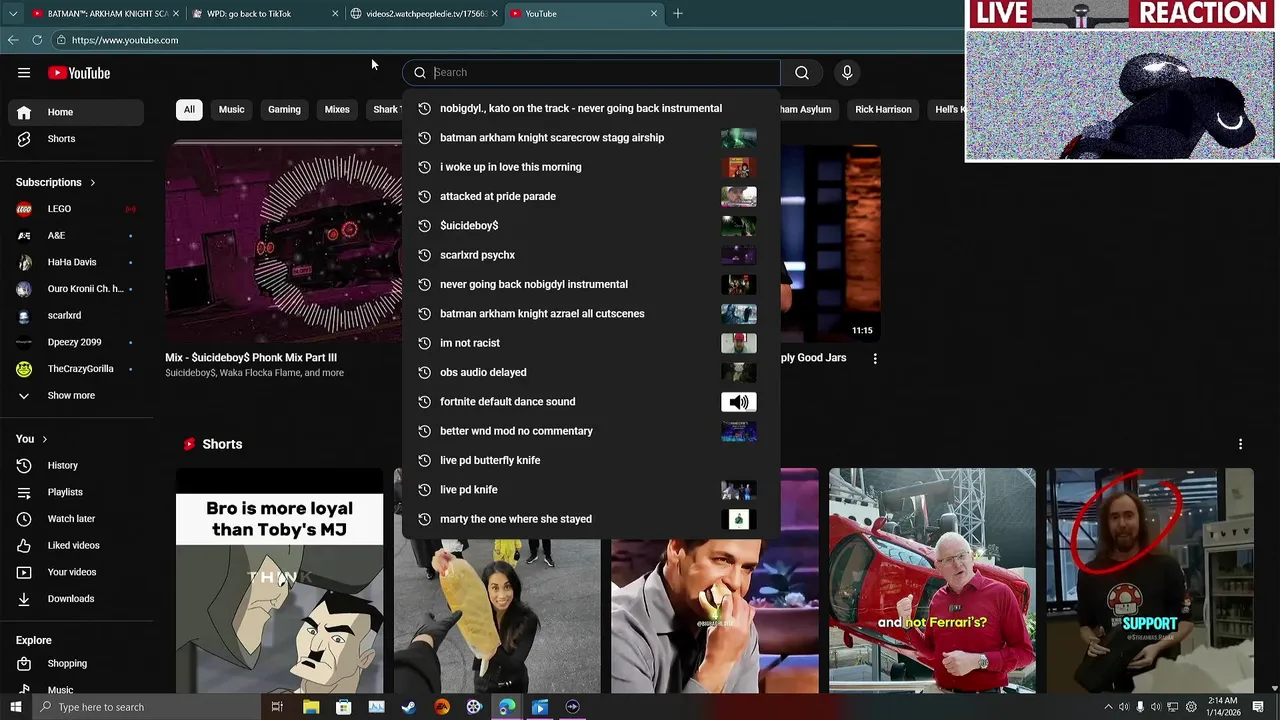Open the Short with SUPPORT mushroom shirt

tap(1149, 580)
